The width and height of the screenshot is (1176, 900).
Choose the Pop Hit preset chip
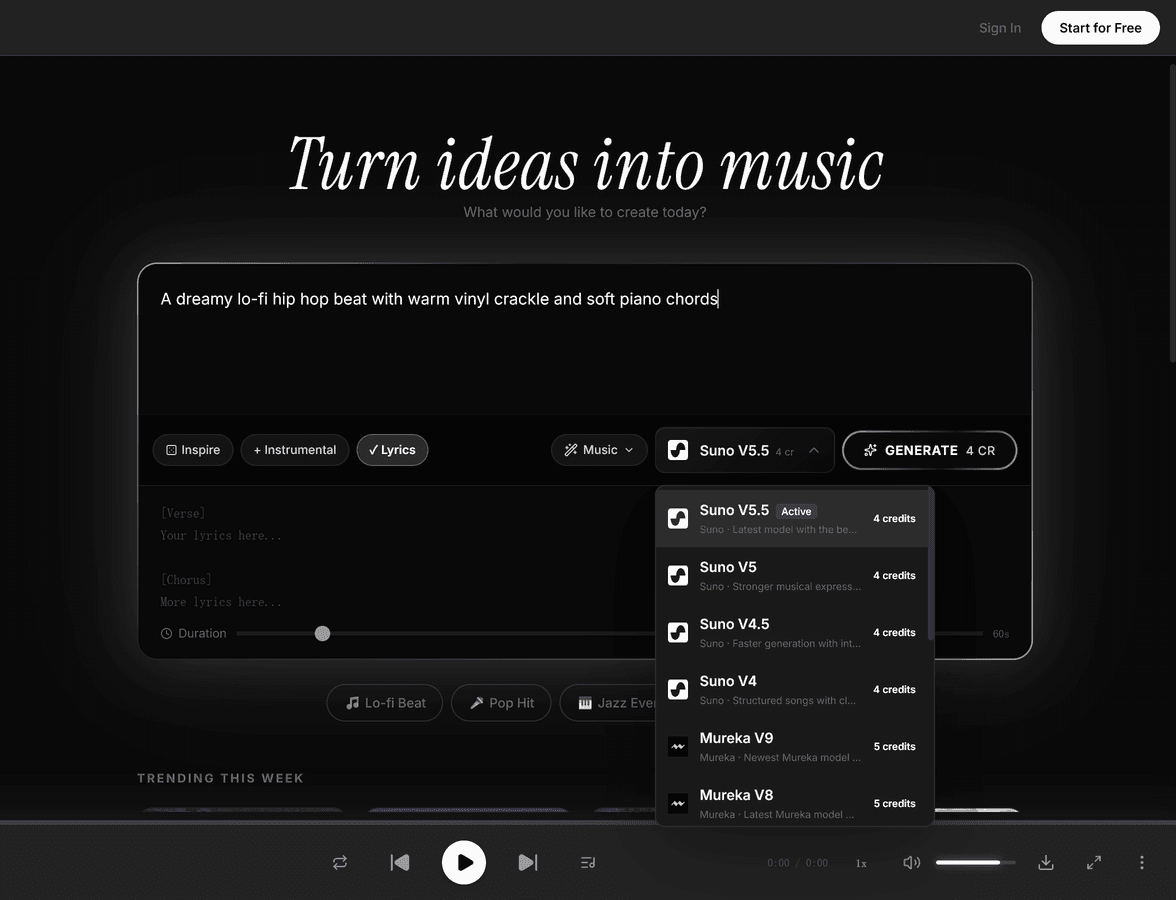[501, 703]
